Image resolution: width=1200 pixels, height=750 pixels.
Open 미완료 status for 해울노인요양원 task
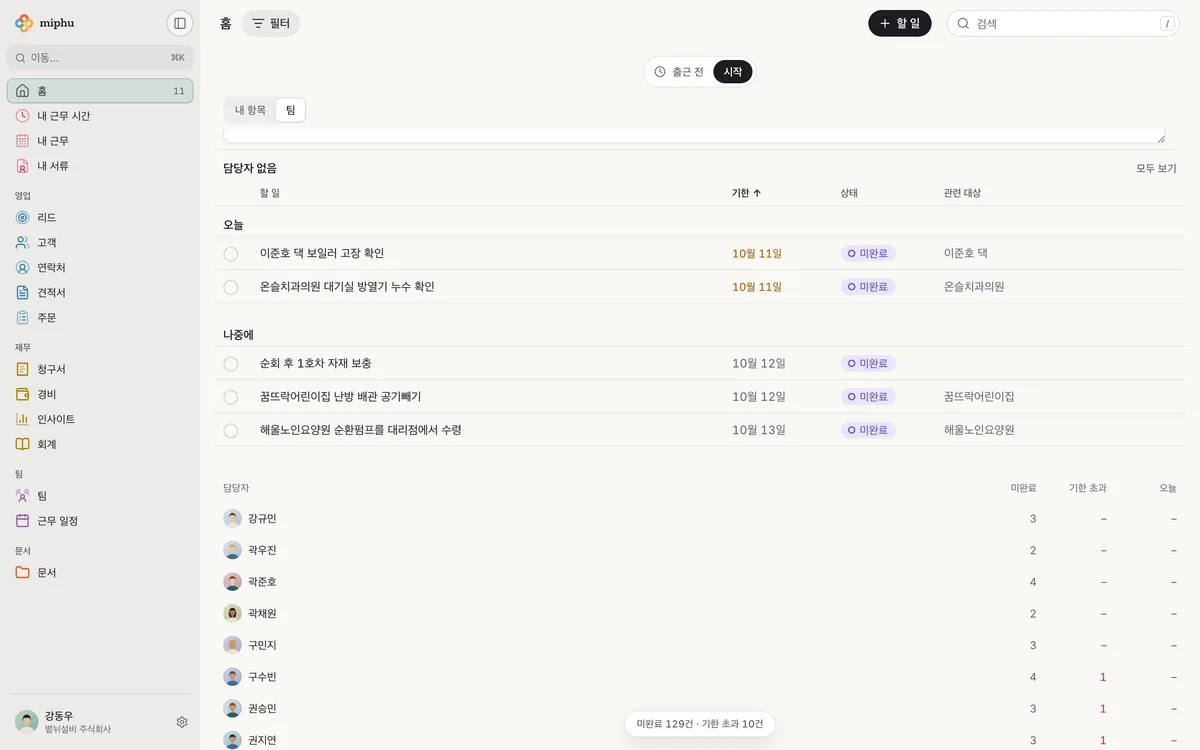coord(868,430)
